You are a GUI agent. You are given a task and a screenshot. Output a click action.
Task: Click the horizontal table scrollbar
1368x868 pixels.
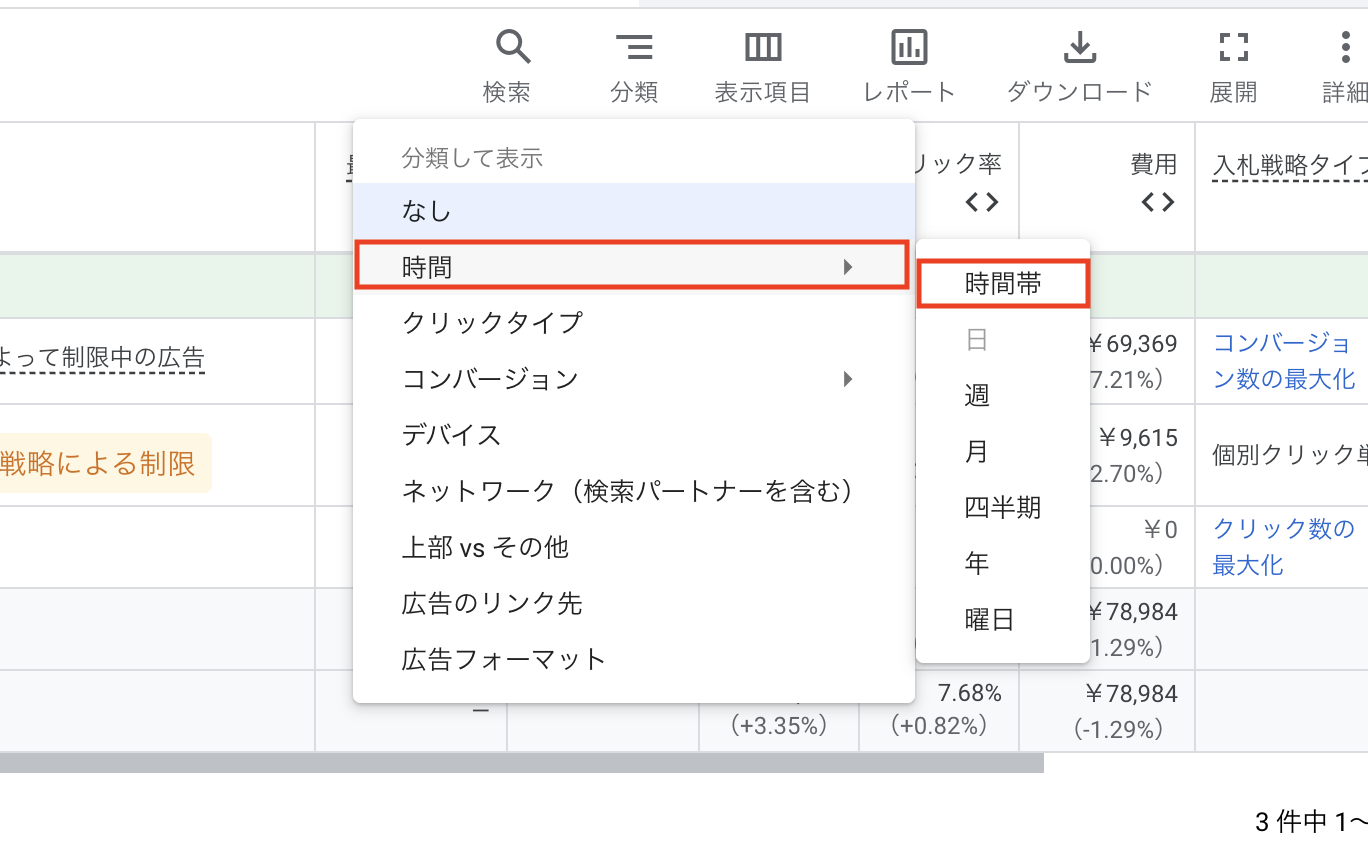520,763
